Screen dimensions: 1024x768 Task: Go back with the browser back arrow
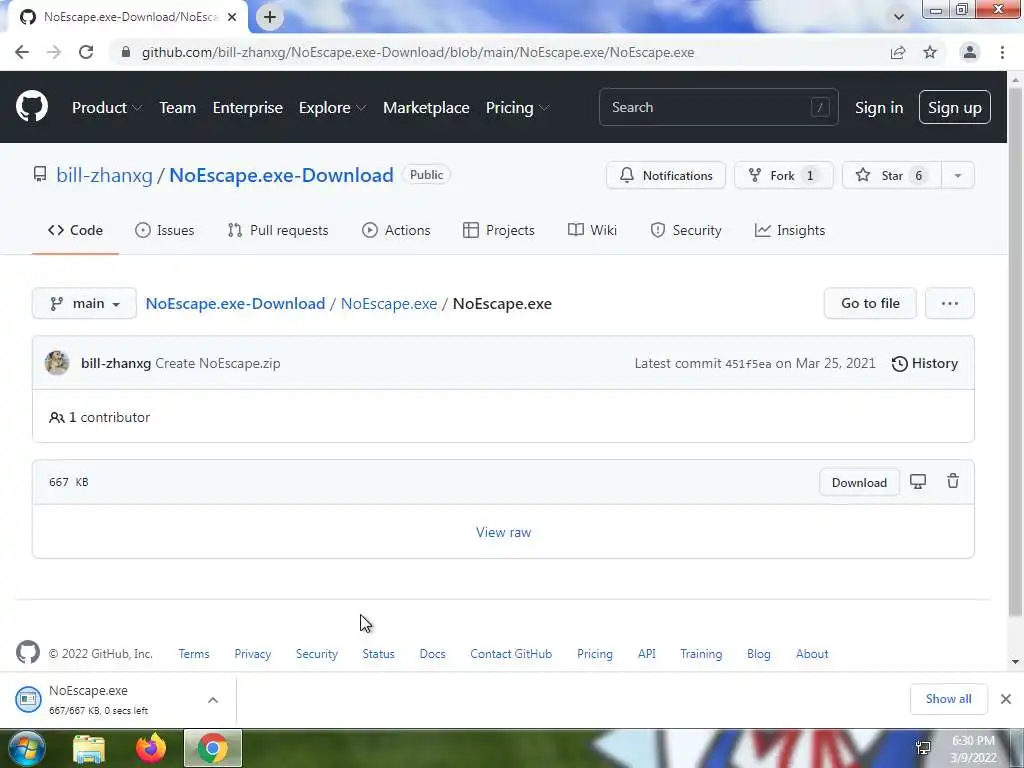22,52
